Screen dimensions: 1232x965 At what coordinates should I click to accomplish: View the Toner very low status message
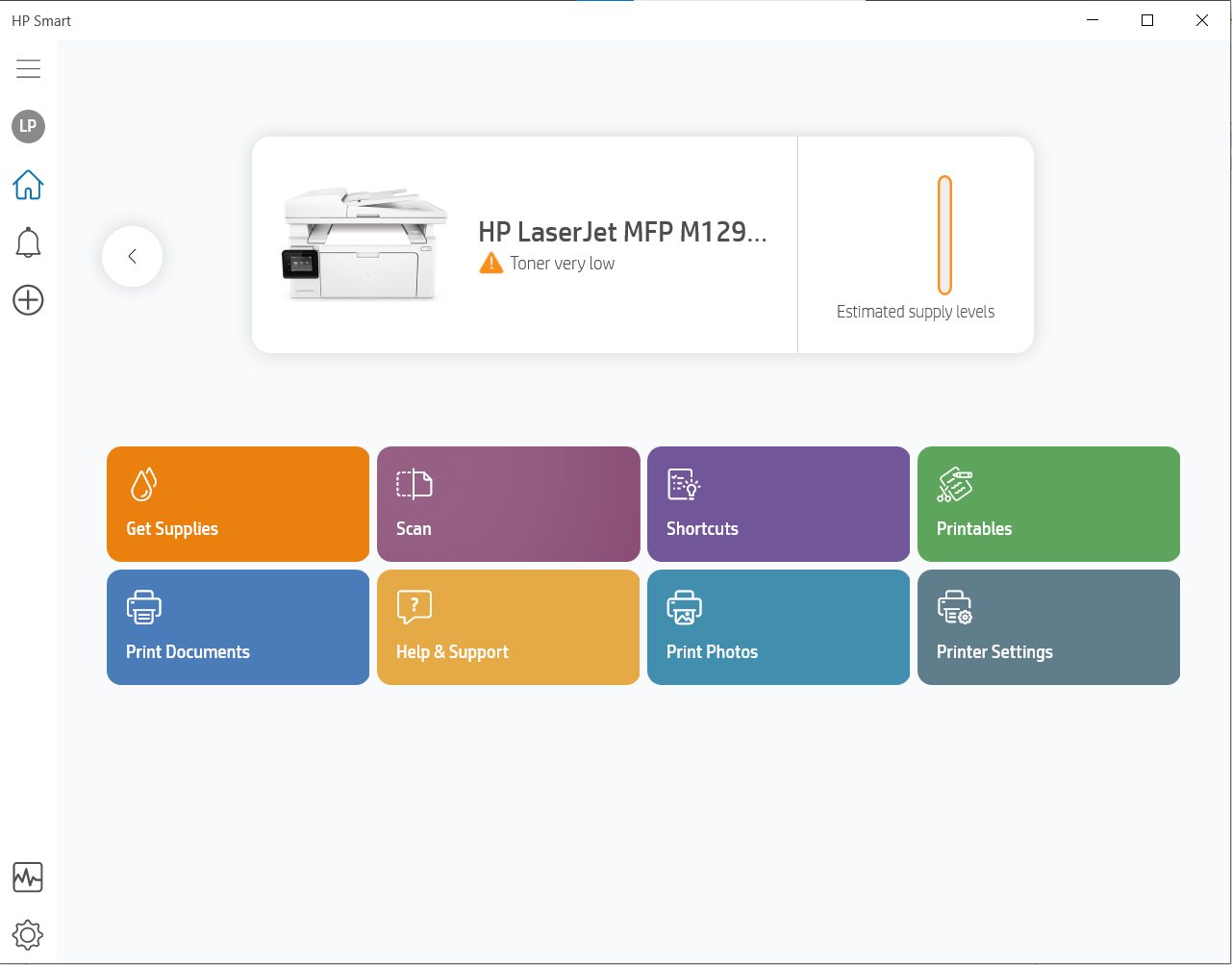[563, 264]
